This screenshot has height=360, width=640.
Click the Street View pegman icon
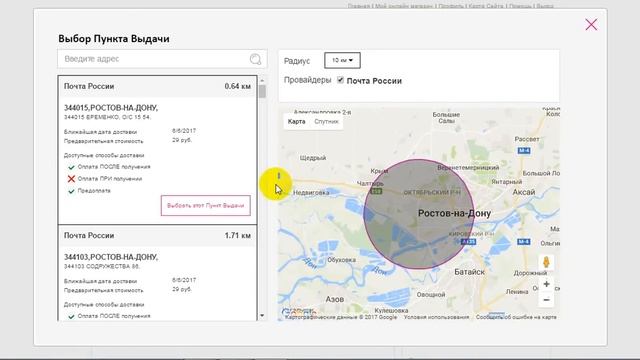tap(546, 262)
